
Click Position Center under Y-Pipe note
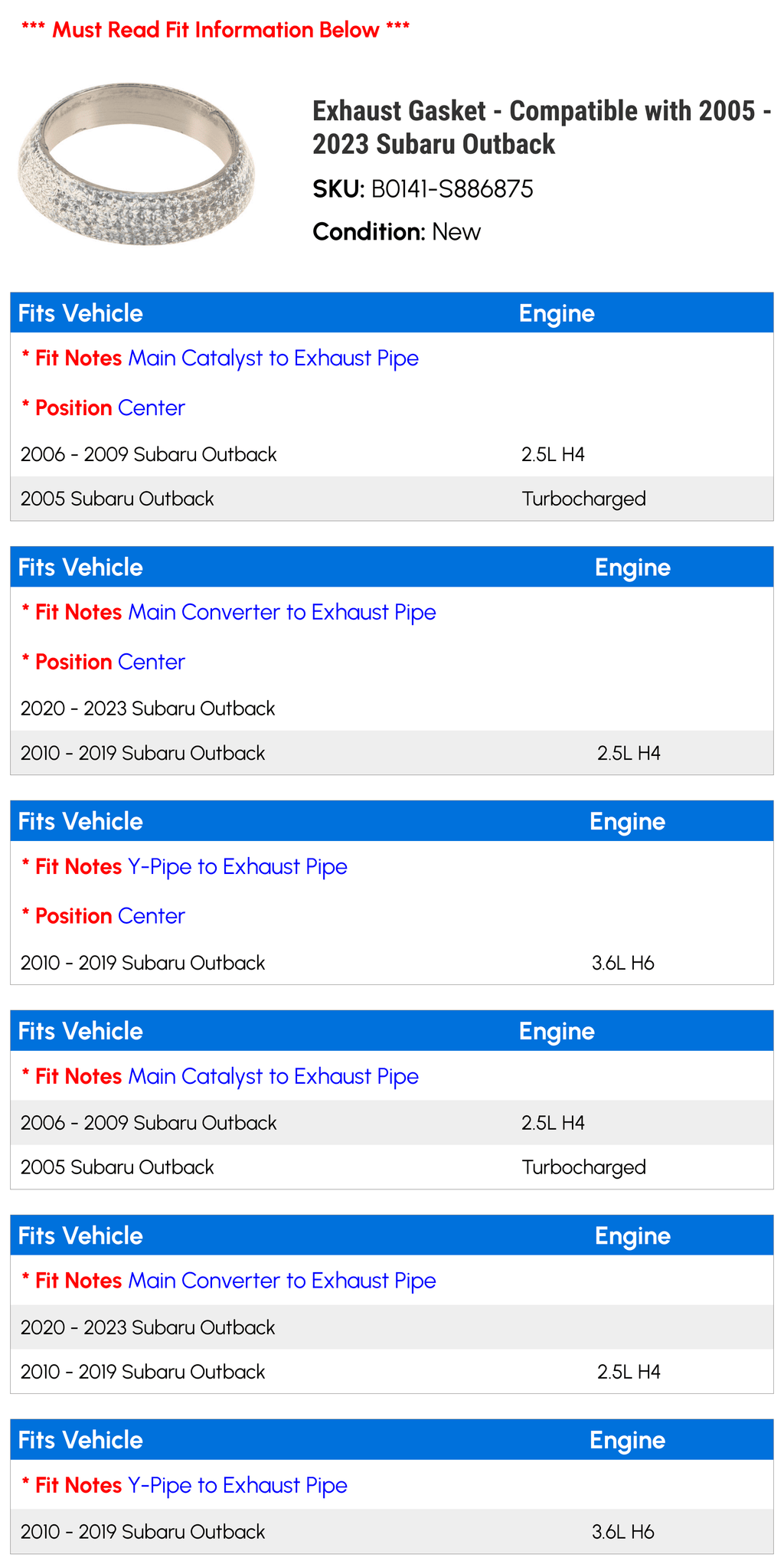103,916
